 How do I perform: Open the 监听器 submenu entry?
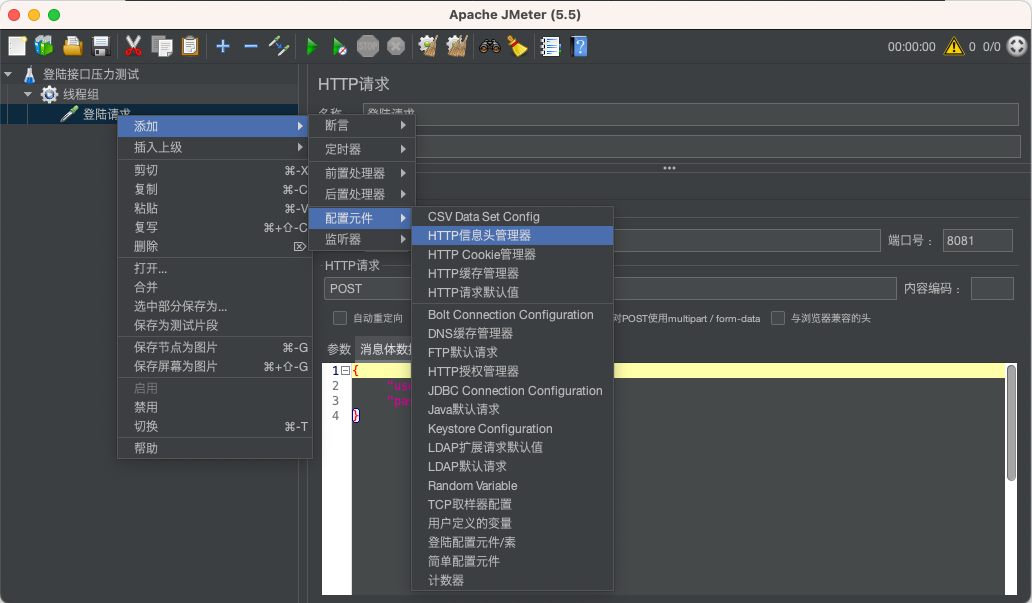click(x=361, y=239)
